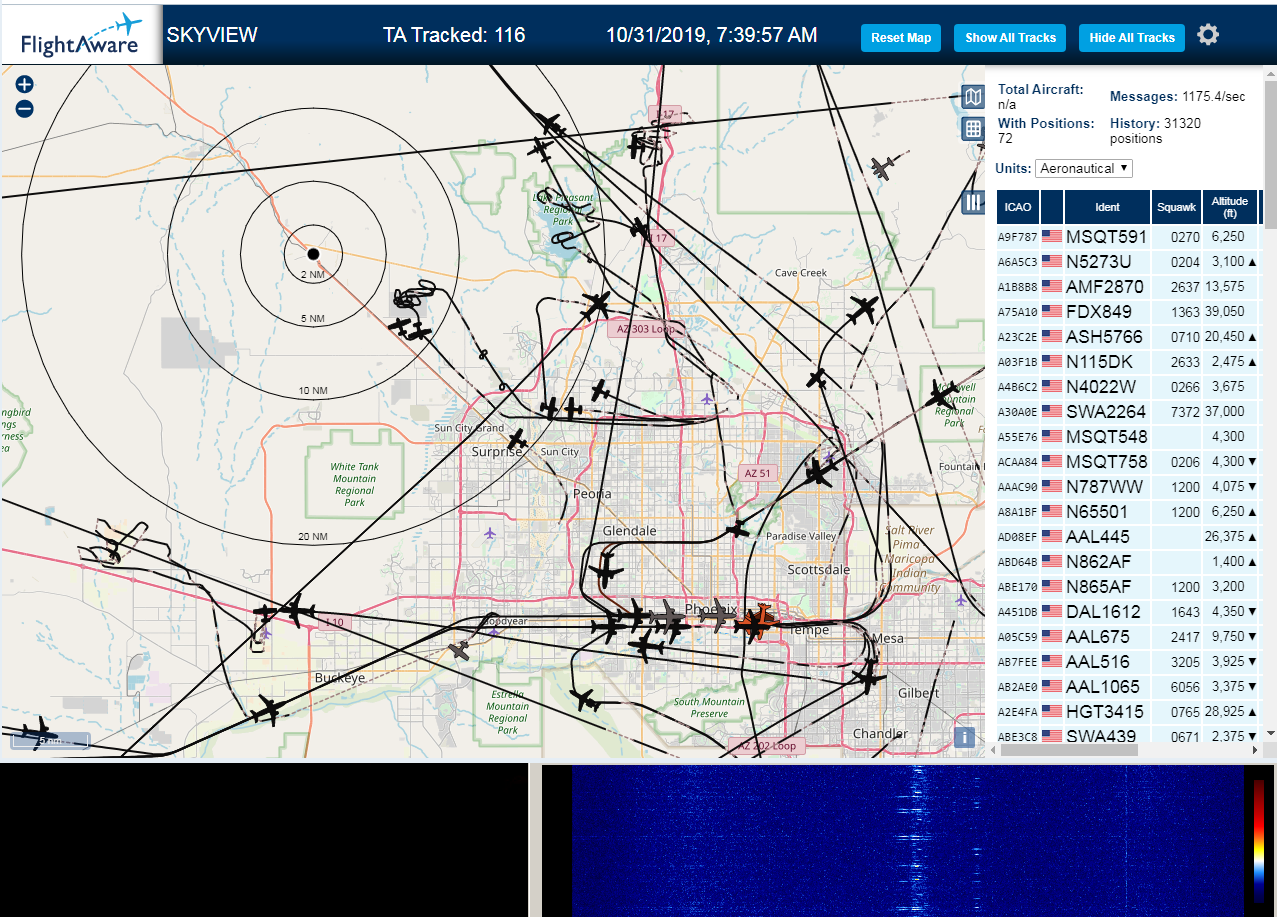Open the map layer switcher icon
The width and height of the screenshot is (1277, 917).
tap(973, 97)
